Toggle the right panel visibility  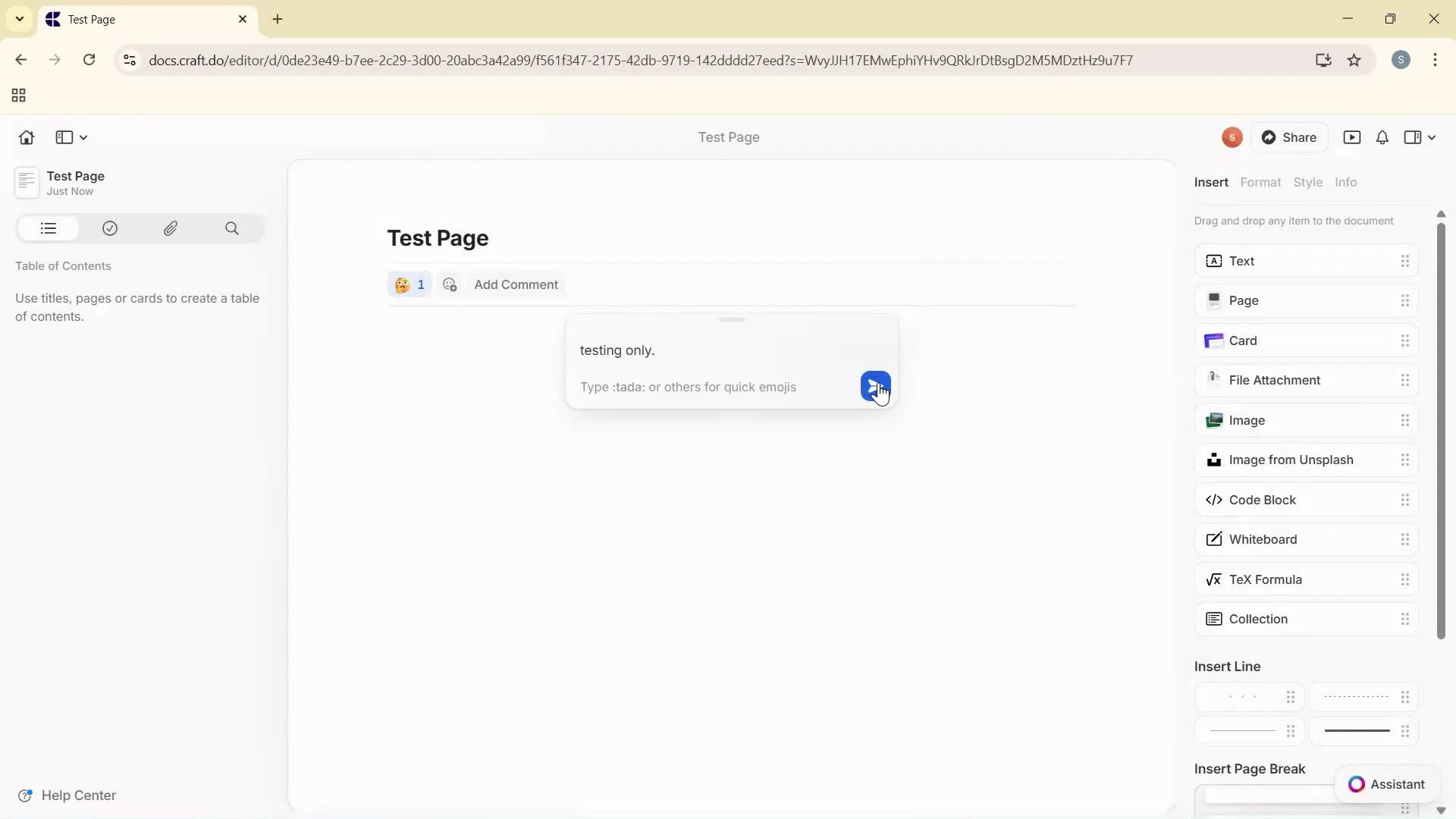click(1414, 137)
